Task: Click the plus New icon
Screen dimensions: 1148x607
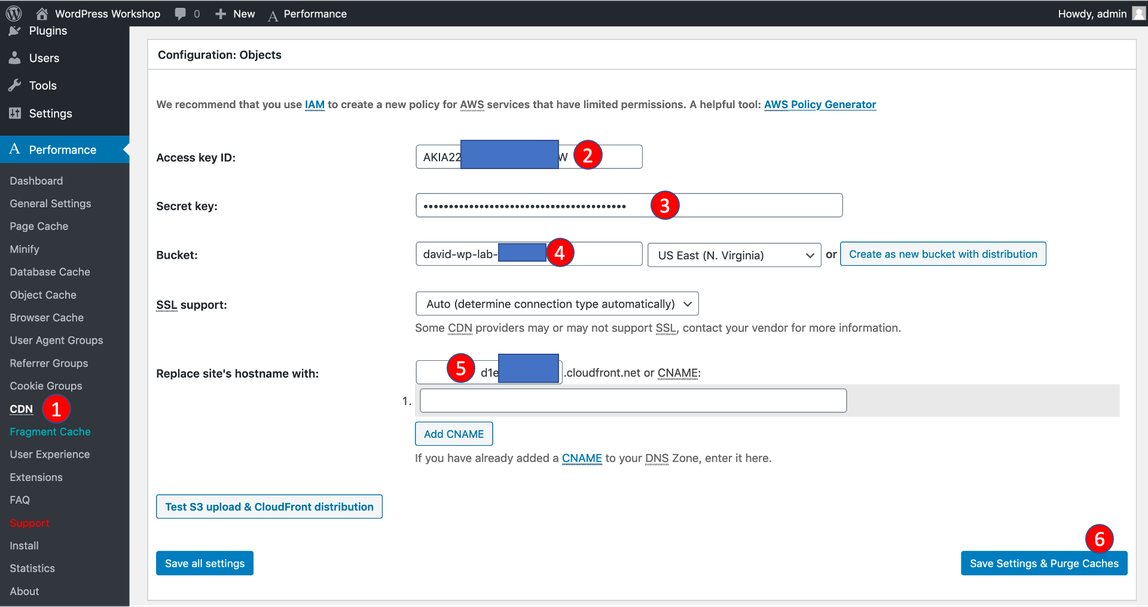Action: pyautogui.click(x=221, y=14)
